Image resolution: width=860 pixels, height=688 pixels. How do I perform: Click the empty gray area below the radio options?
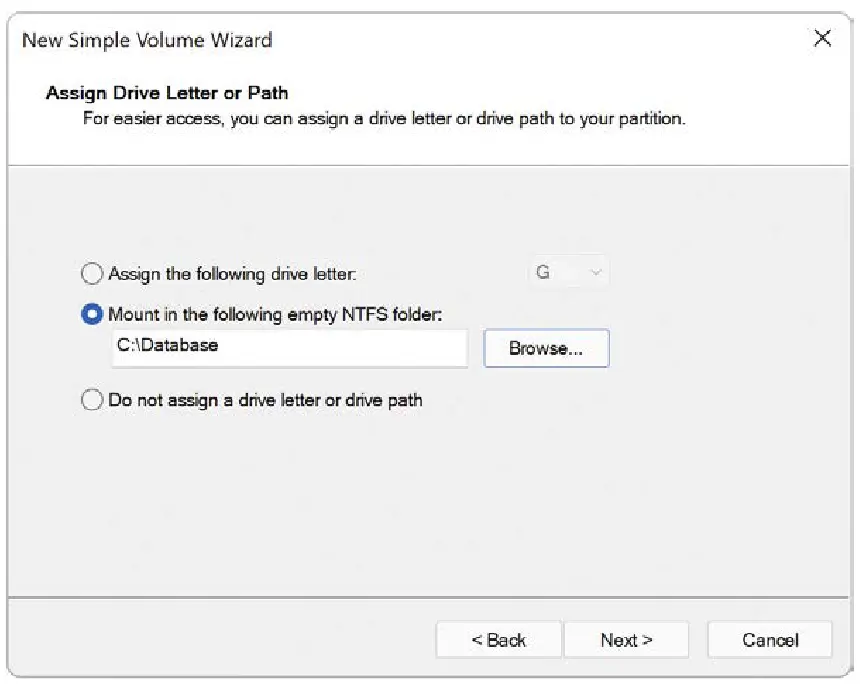click(430, 500)
